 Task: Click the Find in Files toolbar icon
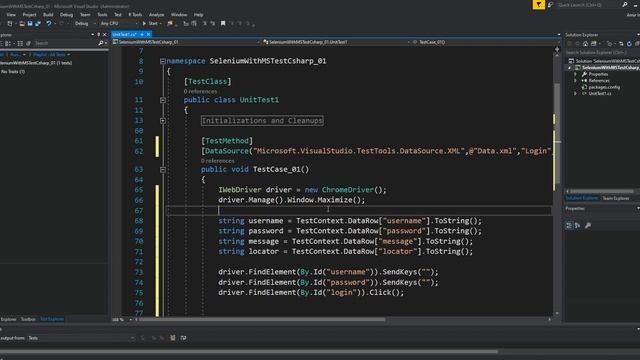pyautogui.click(x=170, y=24)
